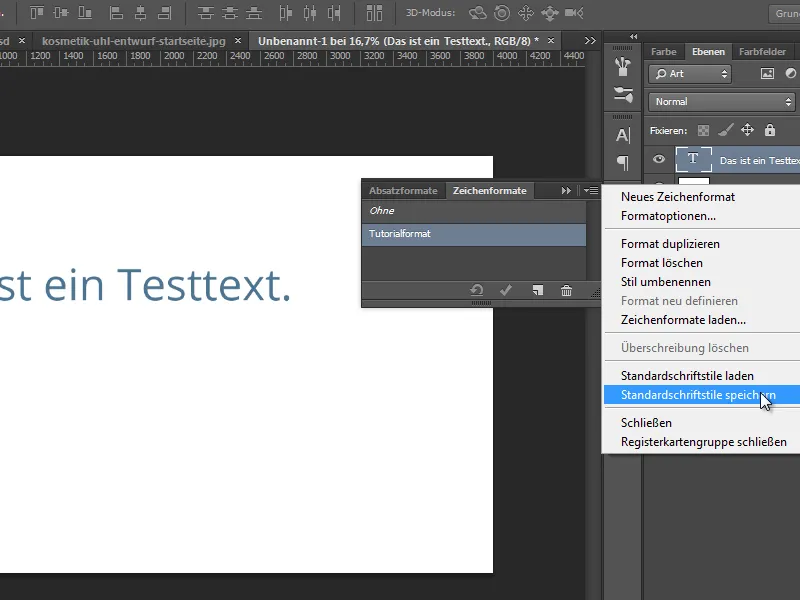Click the distribute bottom edges icon
The image size is (800, 600).
coord(254,13)
